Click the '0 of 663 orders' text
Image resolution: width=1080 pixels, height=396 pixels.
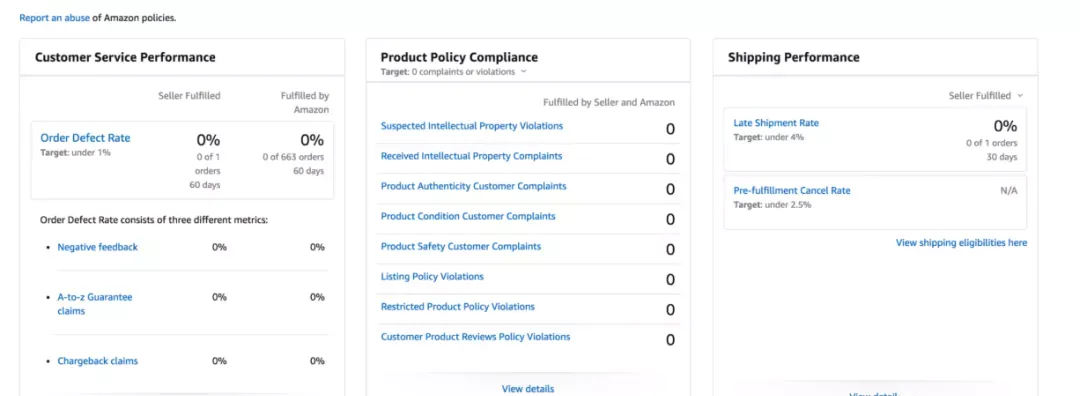(293, 157)
